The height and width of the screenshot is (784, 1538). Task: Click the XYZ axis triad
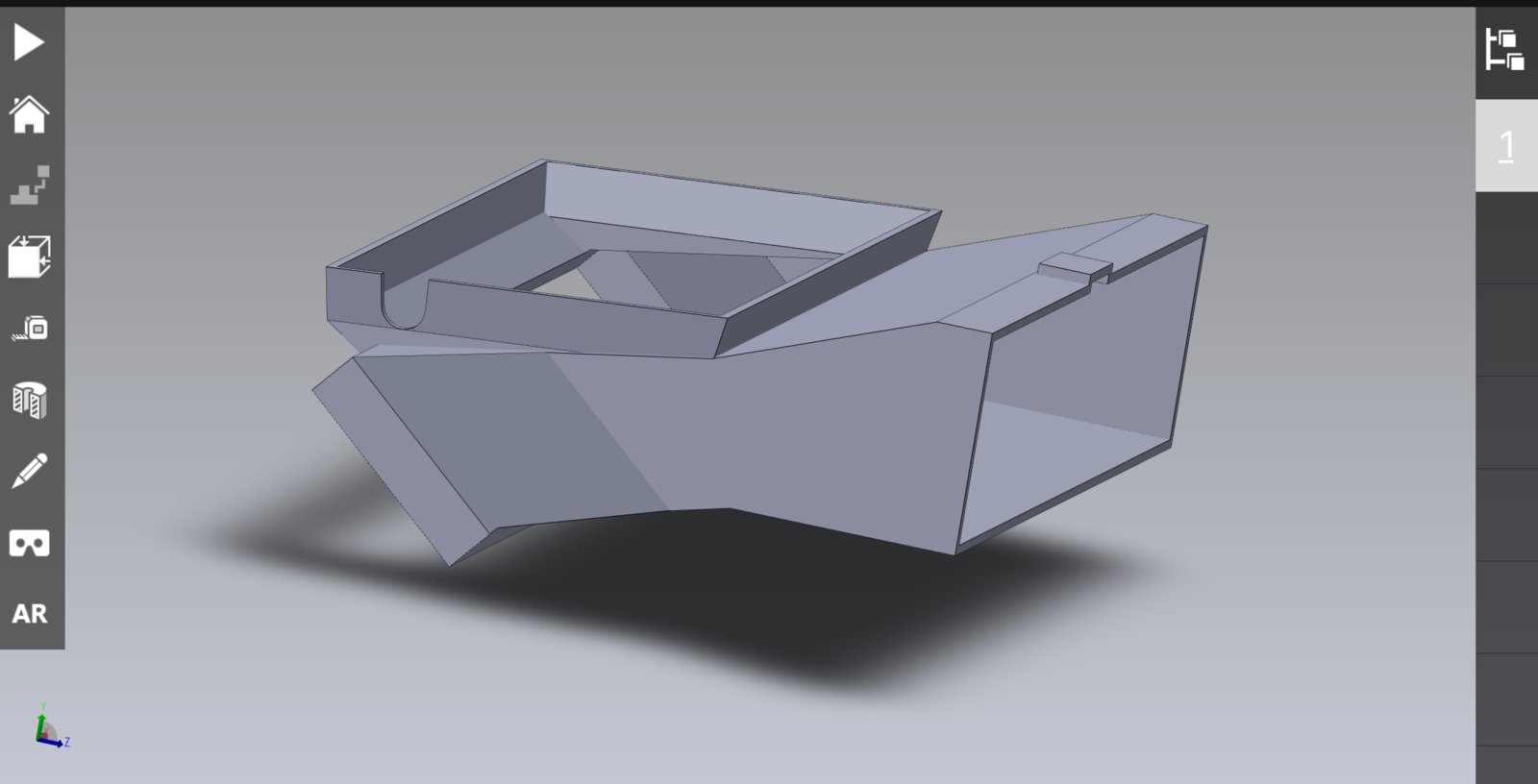pyautogui.click(x=48, y=728)
